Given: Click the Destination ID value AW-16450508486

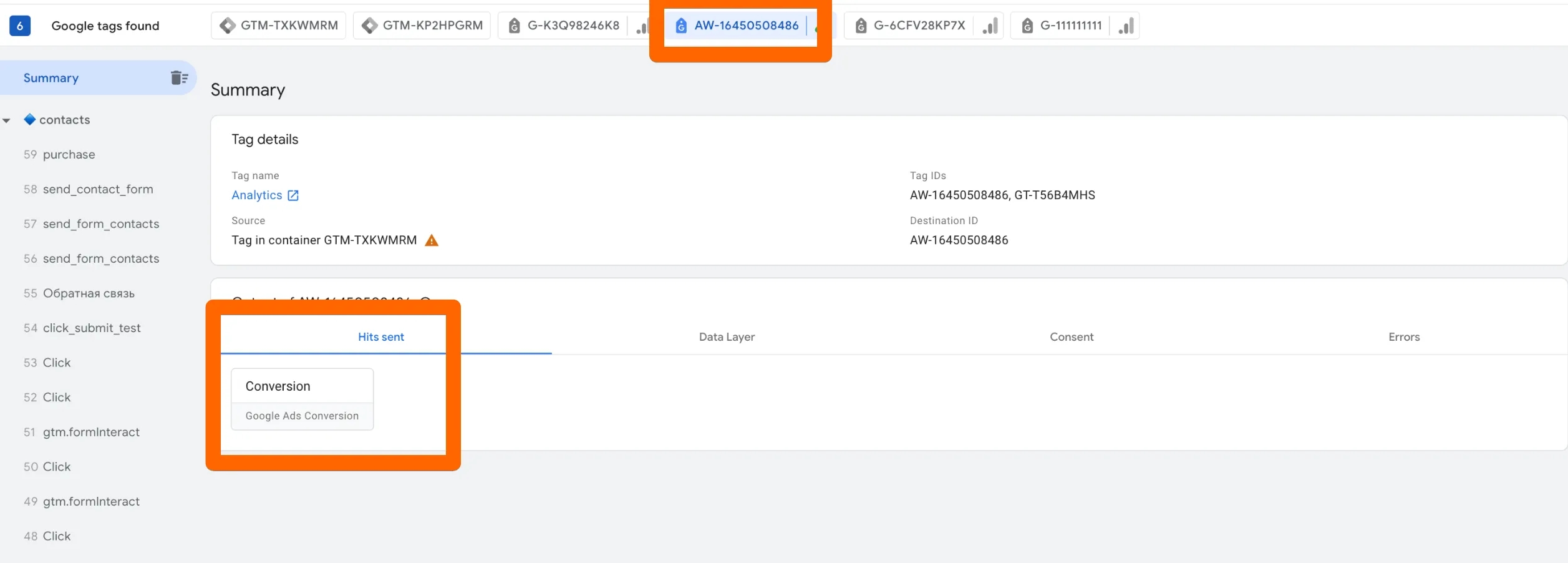Looking at the screenshot, I should point(959,240).
